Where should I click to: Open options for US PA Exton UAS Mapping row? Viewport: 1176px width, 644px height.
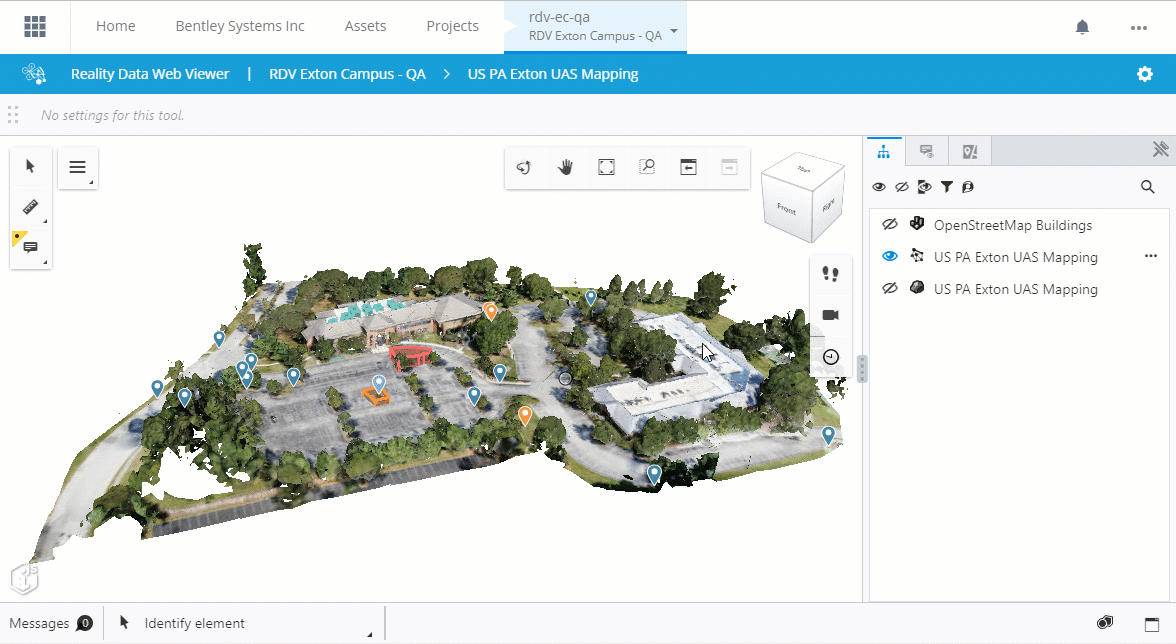[x=1150, y=256]
